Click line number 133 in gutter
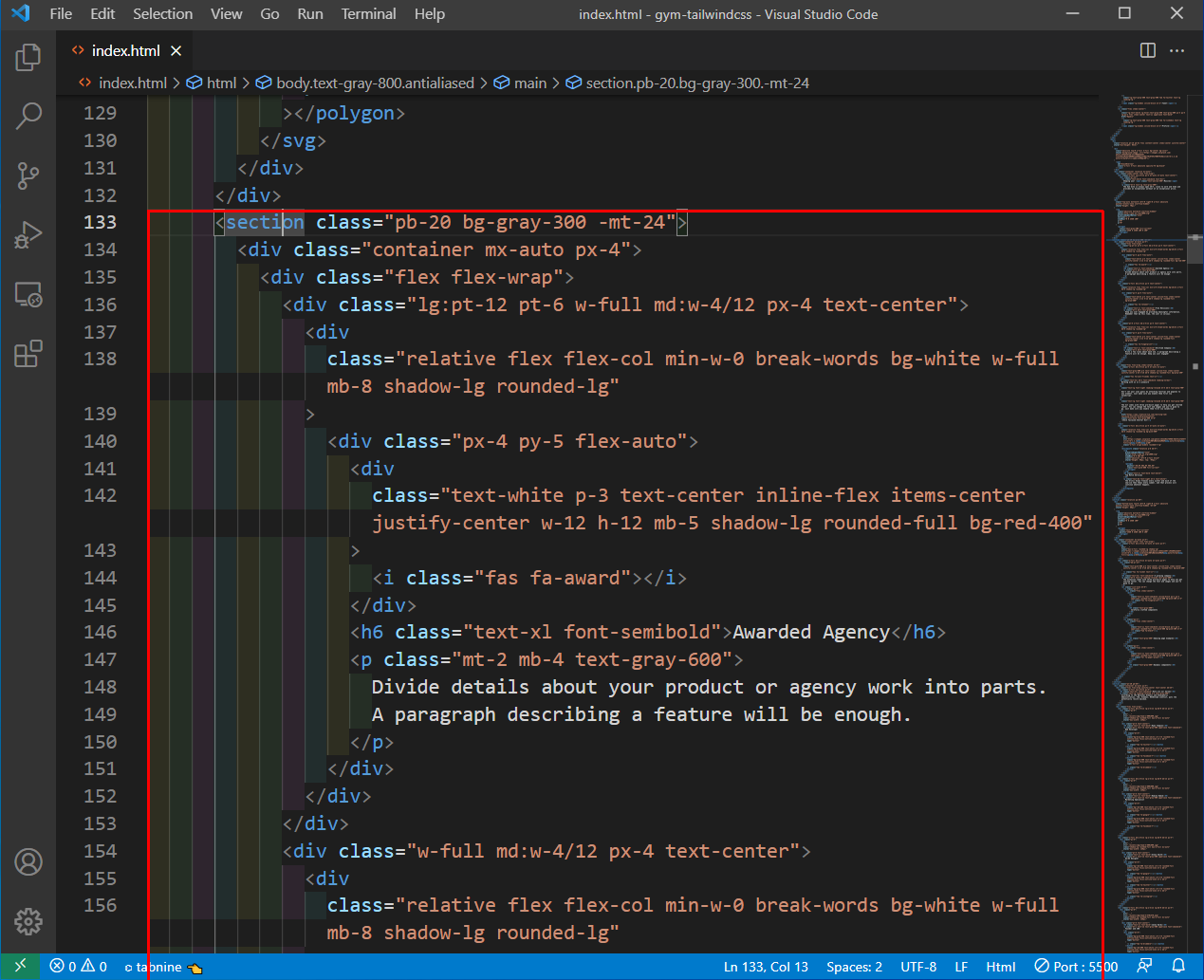 (x=101, y=222)
